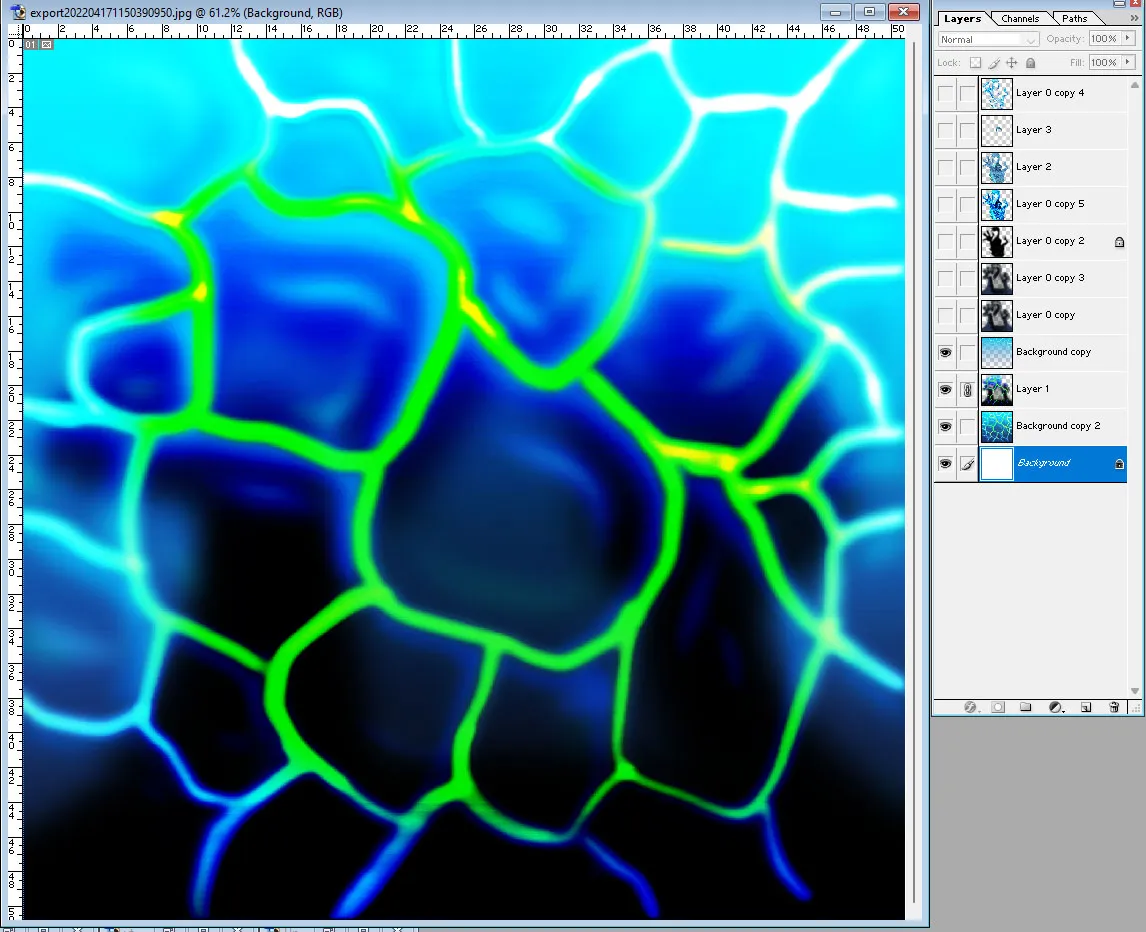Click the Lock transparent pixels icon
Image resolution: width=1146 pixels, height=932 pixels.
[x=975, y=63]
